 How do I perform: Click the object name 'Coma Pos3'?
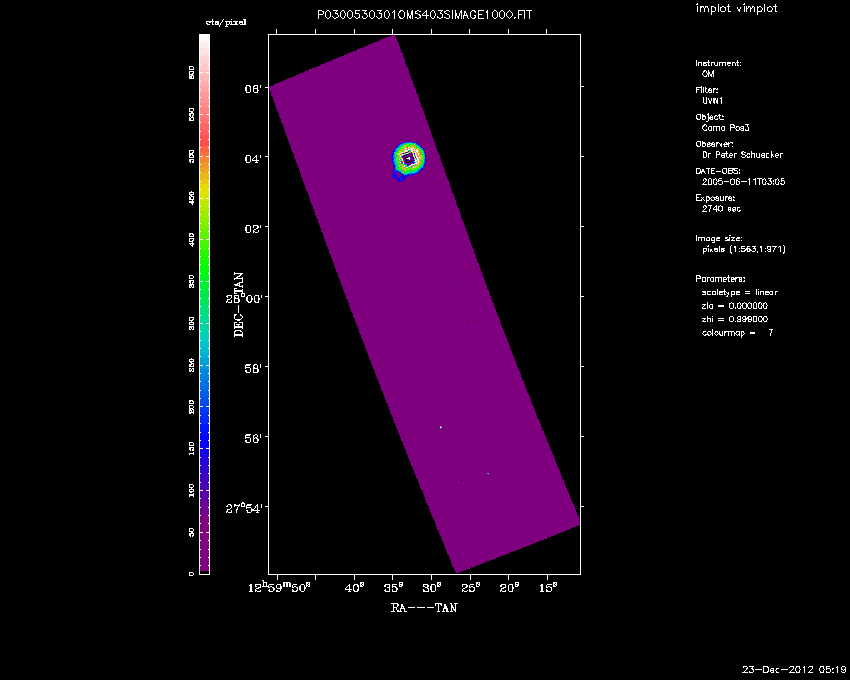[x=725, y=128]
